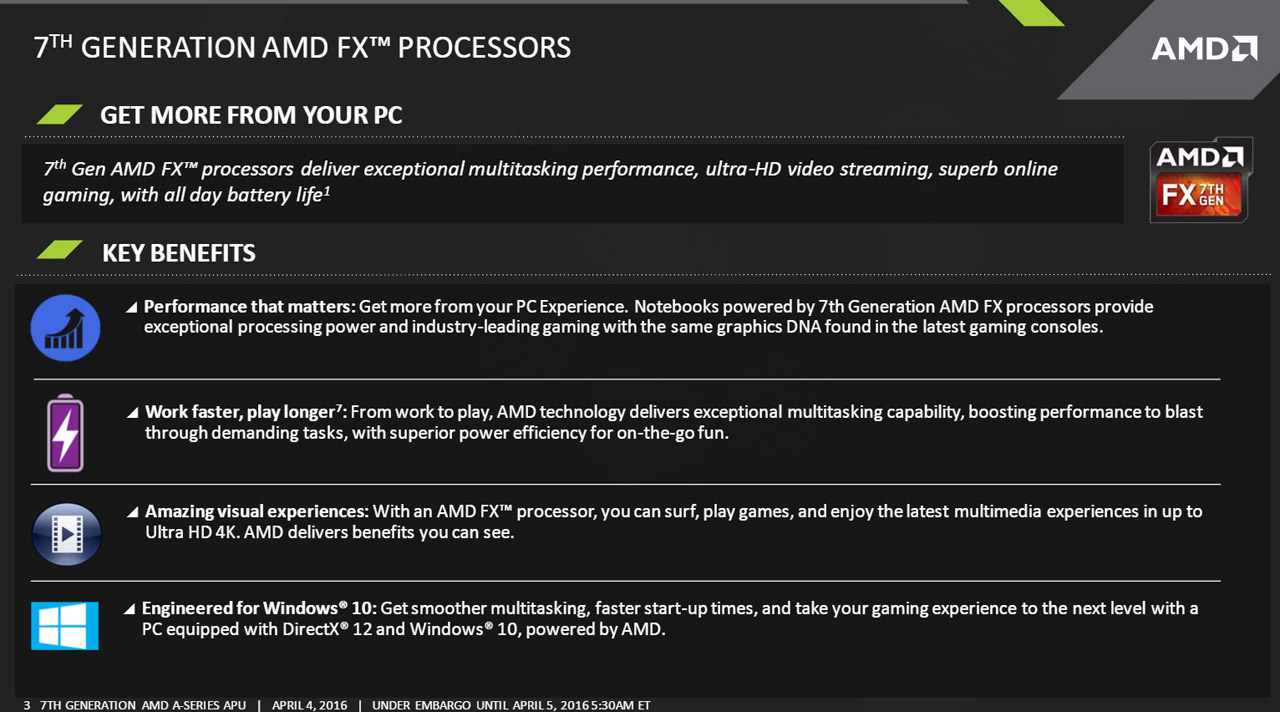Click the Performance that matters bold label
Screen dimensions: 1280x712
[250, 306]
